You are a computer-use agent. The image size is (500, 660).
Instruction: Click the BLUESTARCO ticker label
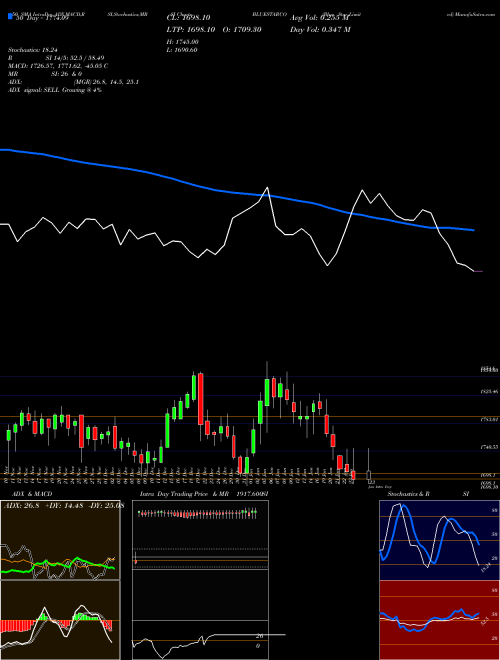coord(269,14)
